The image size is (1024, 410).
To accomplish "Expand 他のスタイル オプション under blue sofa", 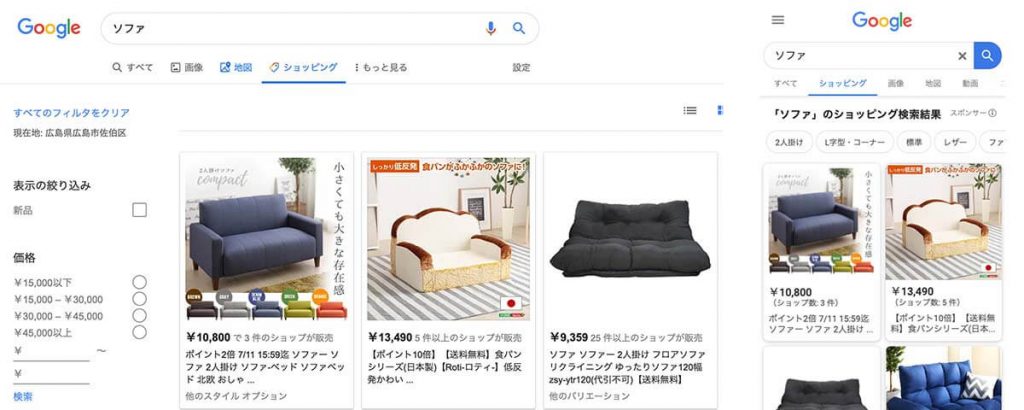I will 236,396.
